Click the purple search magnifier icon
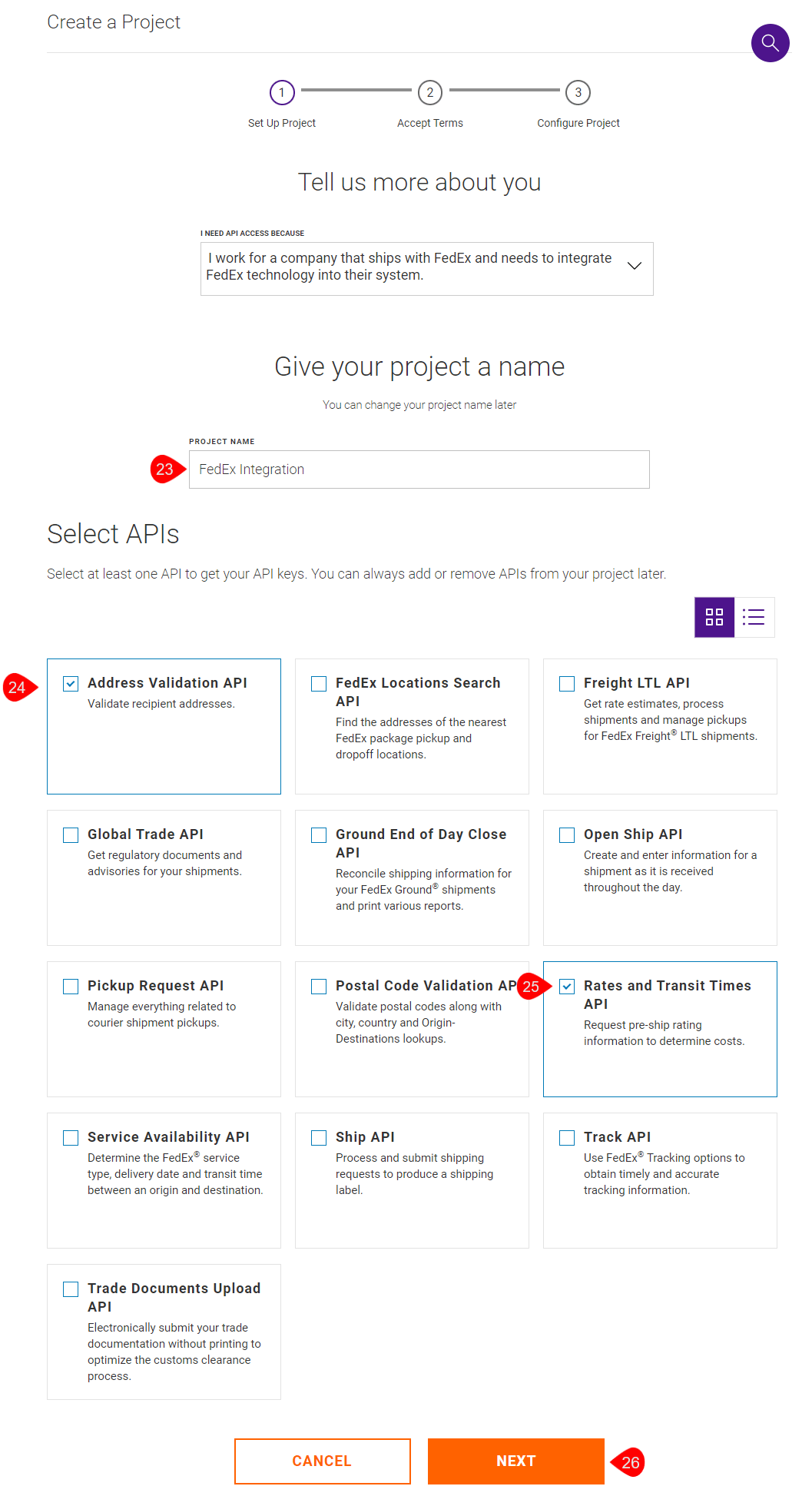The height and width of the screenshot is (1506, 812). (770, 43)
